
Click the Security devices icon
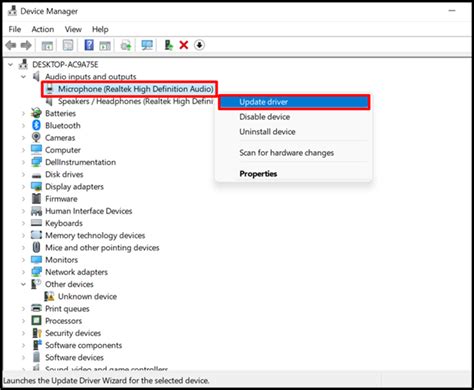36,333
